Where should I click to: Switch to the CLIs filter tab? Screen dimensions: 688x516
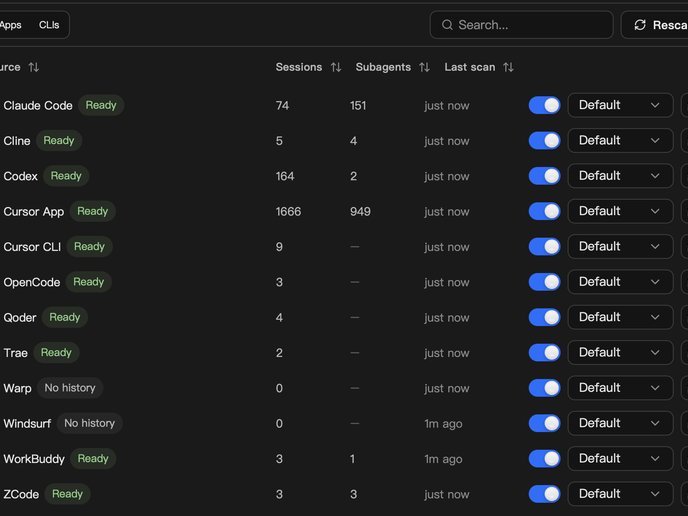pyautogui.click(x=49, y=25)
